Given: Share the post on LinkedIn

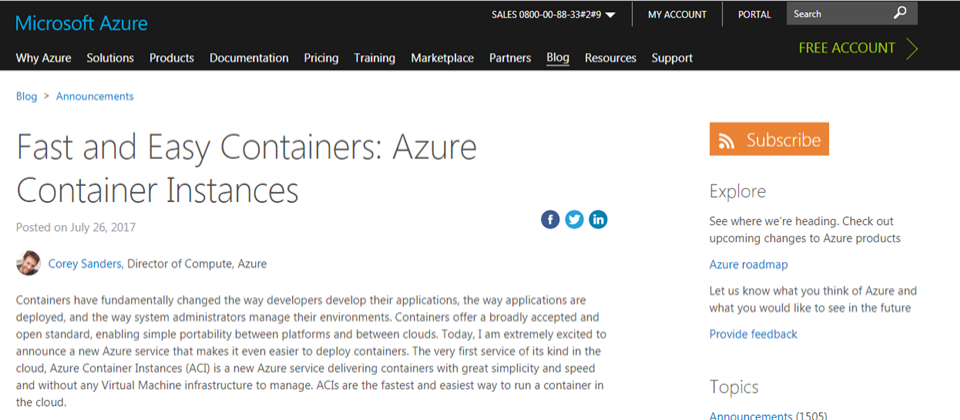Looking at the screenshot, I should (x=598, y=219).
